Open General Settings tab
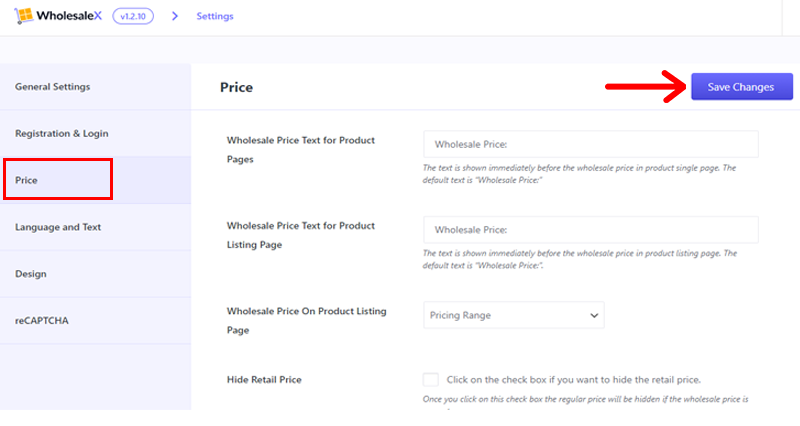 [95, 87]
